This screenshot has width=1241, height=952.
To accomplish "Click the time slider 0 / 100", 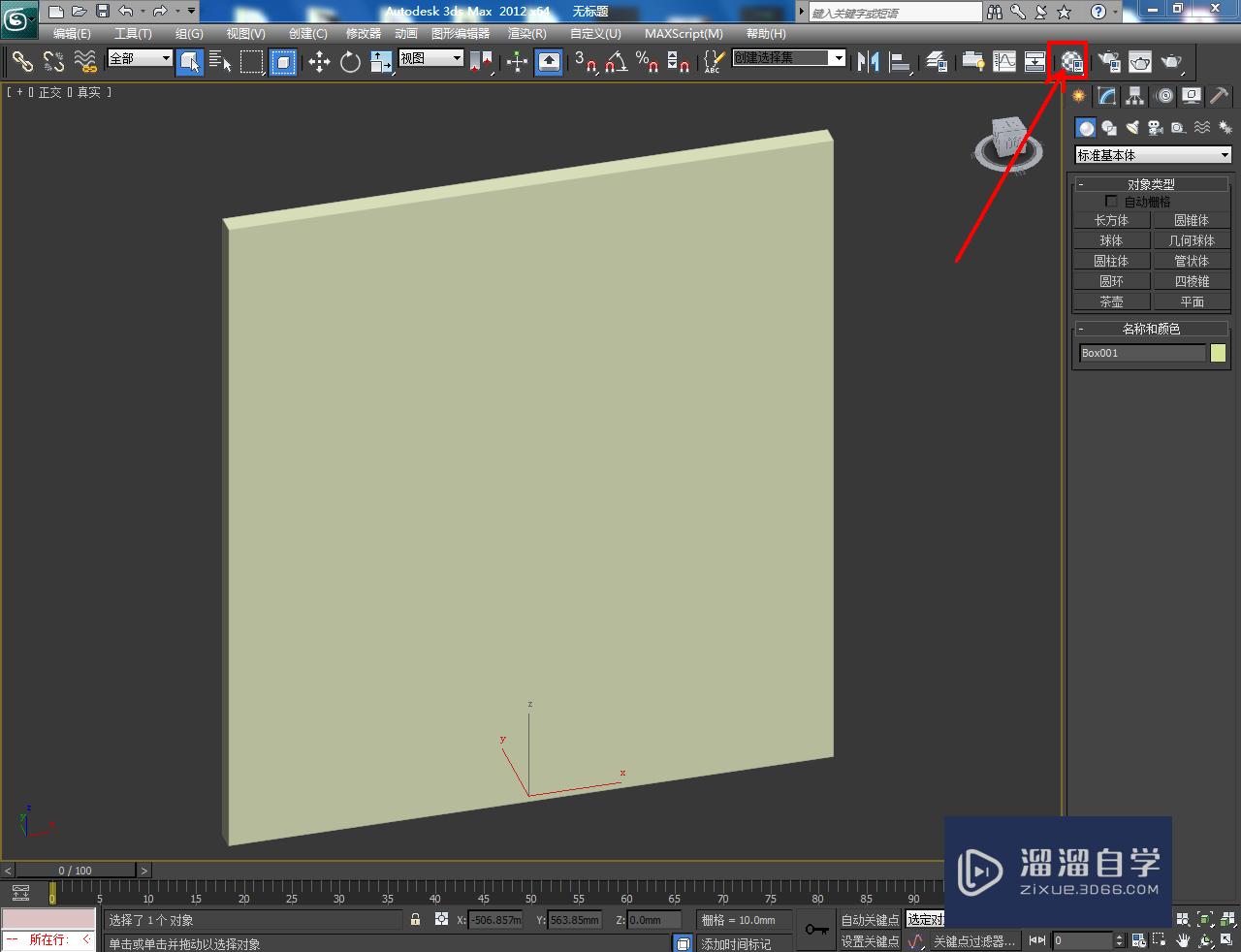I will [76, 871].
